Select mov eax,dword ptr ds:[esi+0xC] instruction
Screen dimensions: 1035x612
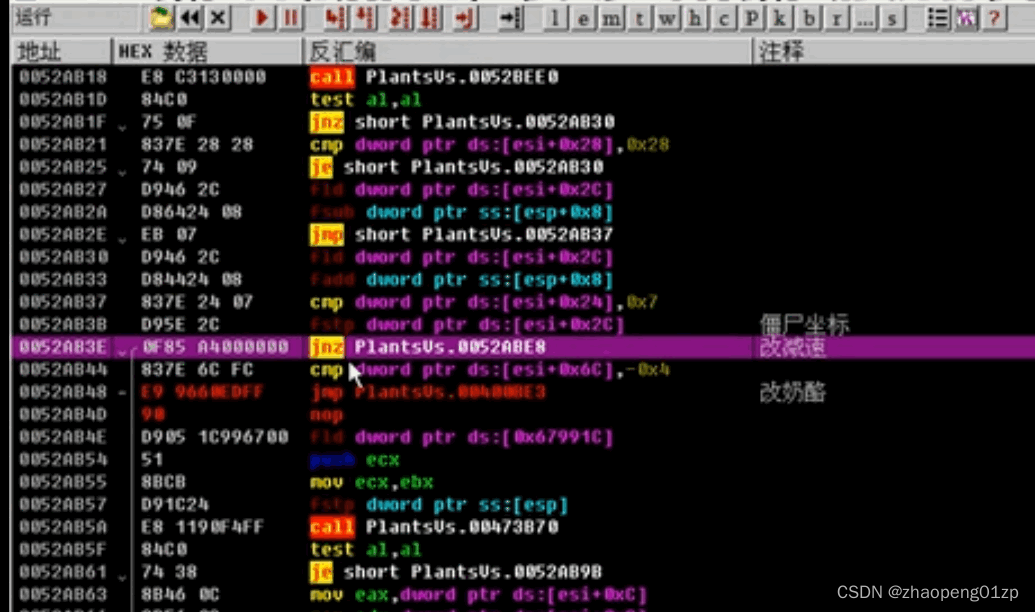(x=479, y=594)
